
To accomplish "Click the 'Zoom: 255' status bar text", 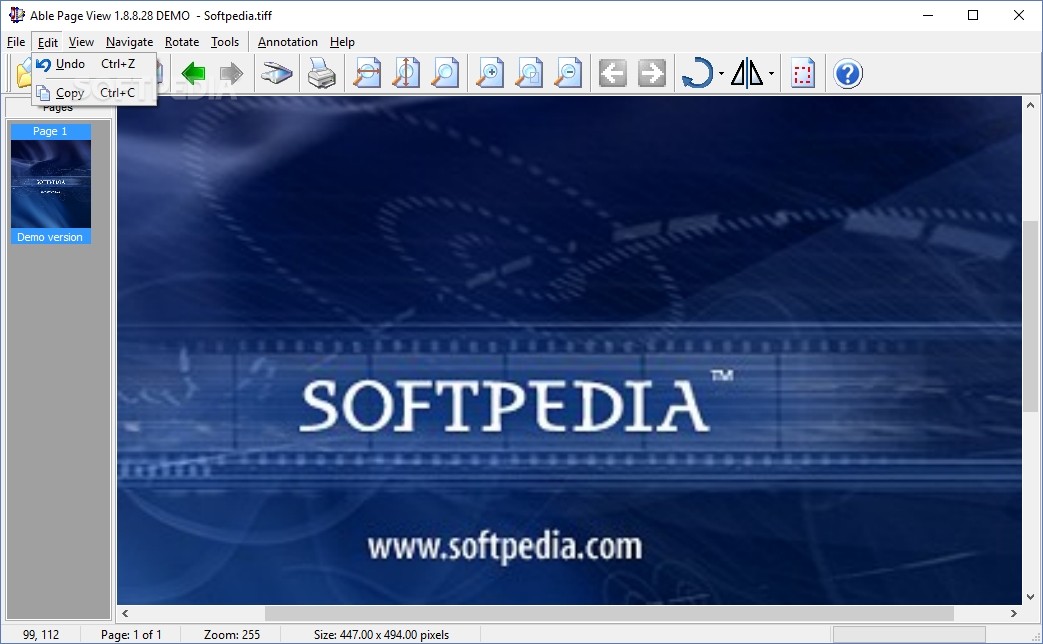I will pyautogui.click(x=231, y=635).
